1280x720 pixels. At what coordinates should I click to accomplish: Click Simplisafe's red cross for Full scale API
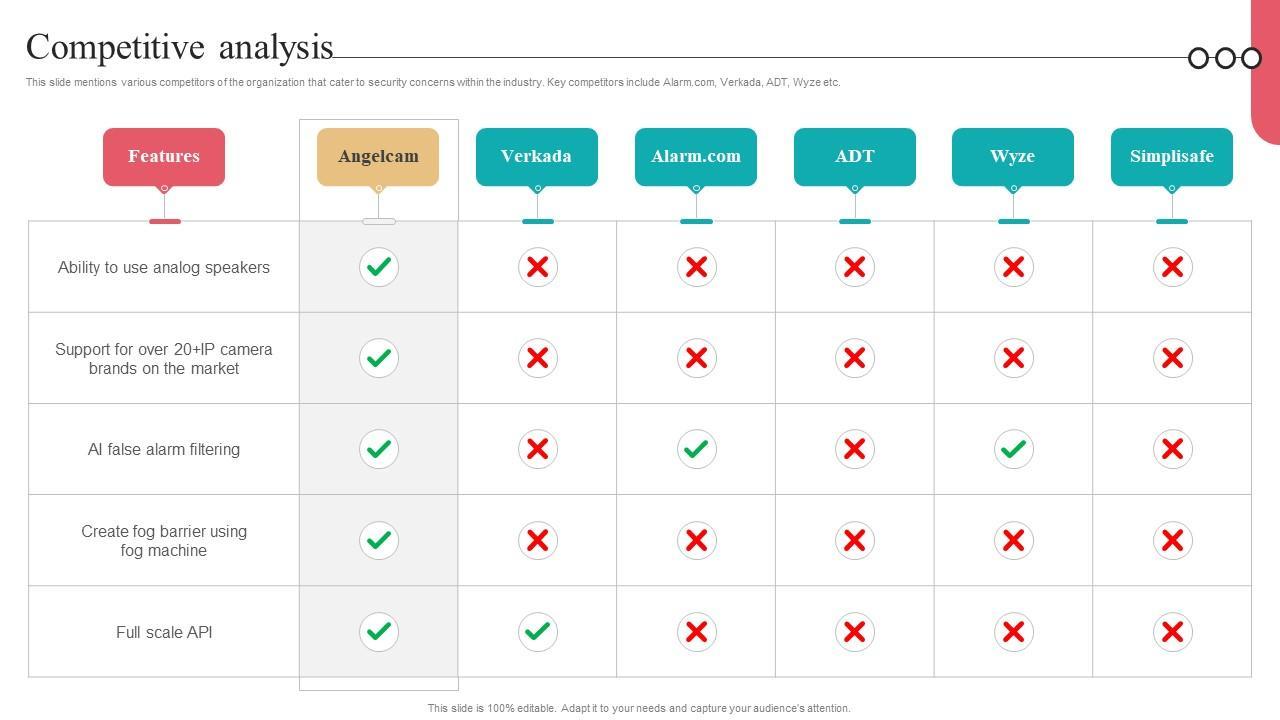tap(1172, 632)
